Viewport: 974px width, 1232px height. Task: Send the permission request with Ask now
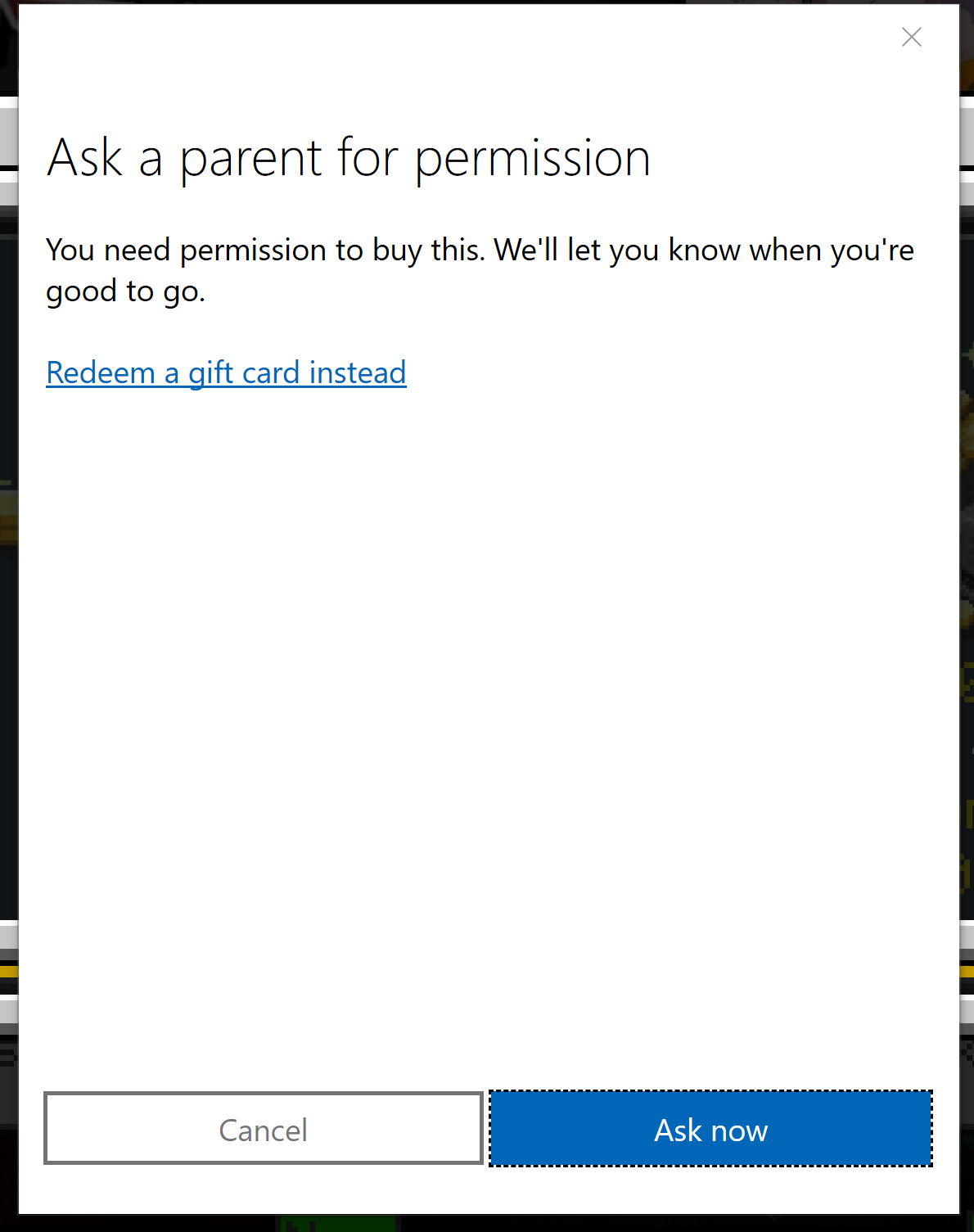click(710, 1129)
